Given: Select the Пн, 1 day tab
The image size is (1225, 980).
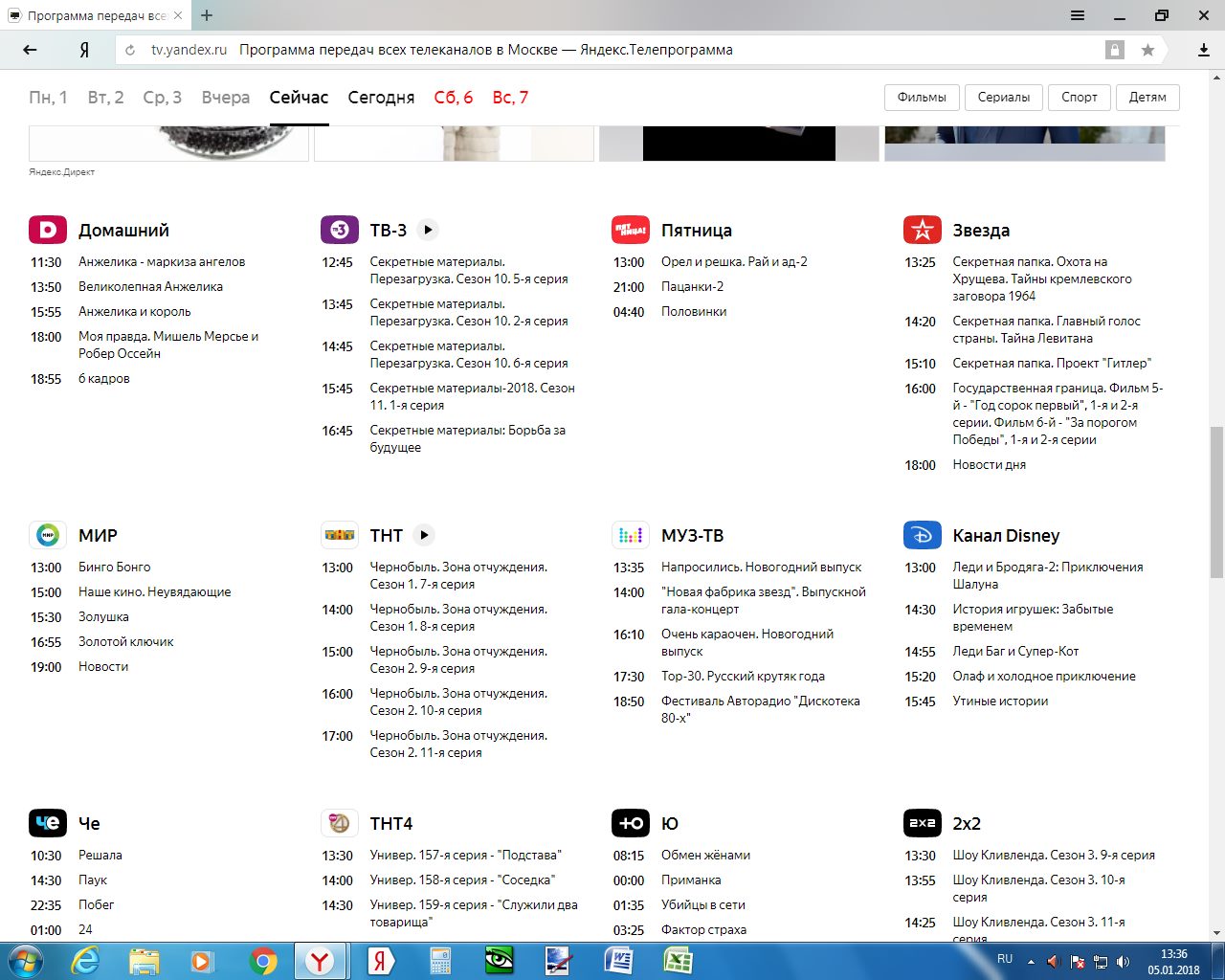Looking at the screenshot, I should coord(48,97).
